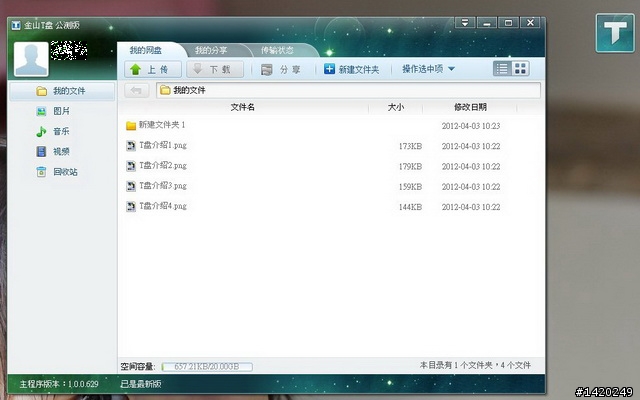Viewport: 640px width, 400px height.
Task: Click the video film icon in sidebar
Action: 41,151
